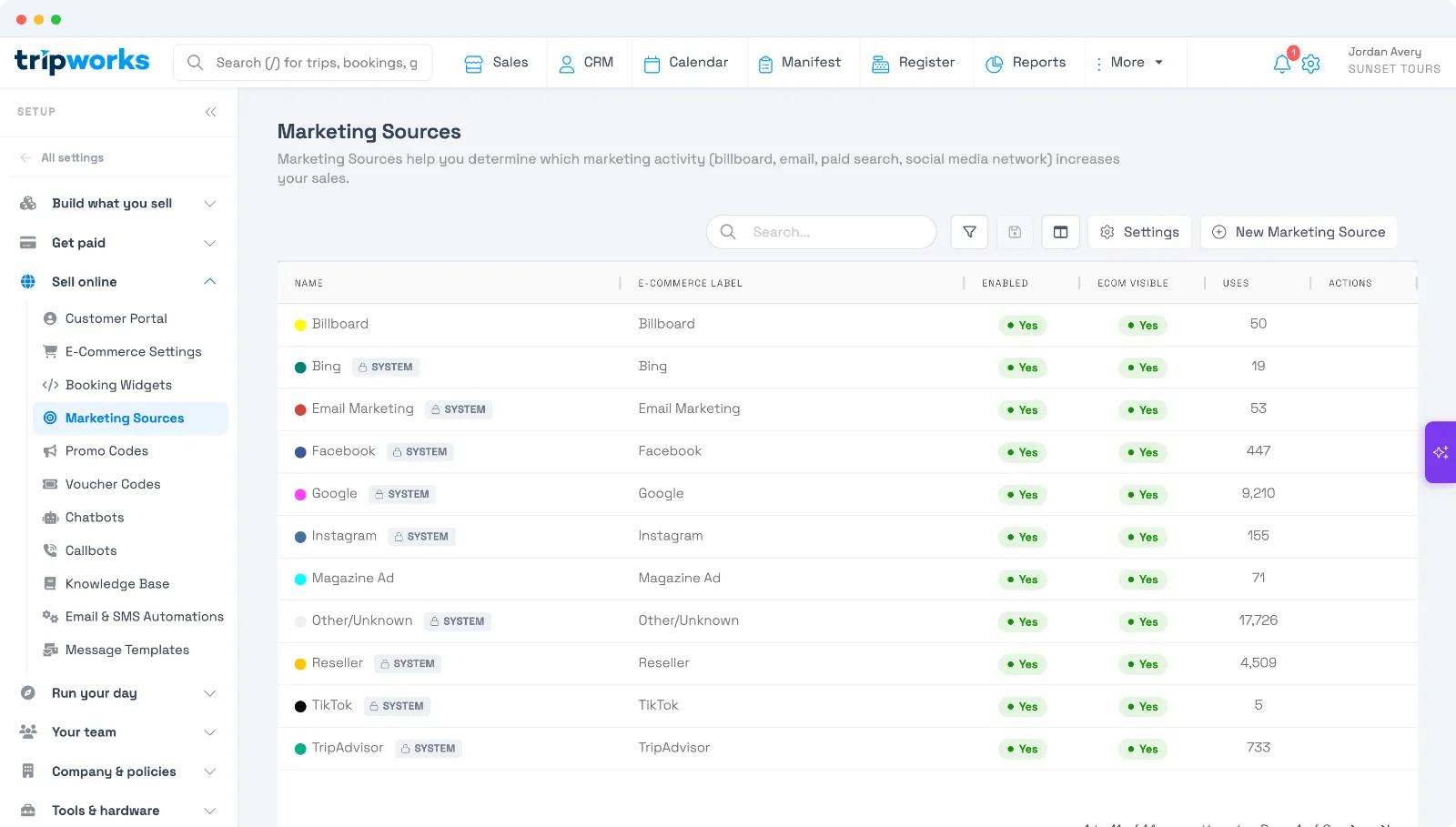This screenshot has height=827, width=1456.
Task: Click the Voucher Codes ticket icon
Action: tap(50, 484)
